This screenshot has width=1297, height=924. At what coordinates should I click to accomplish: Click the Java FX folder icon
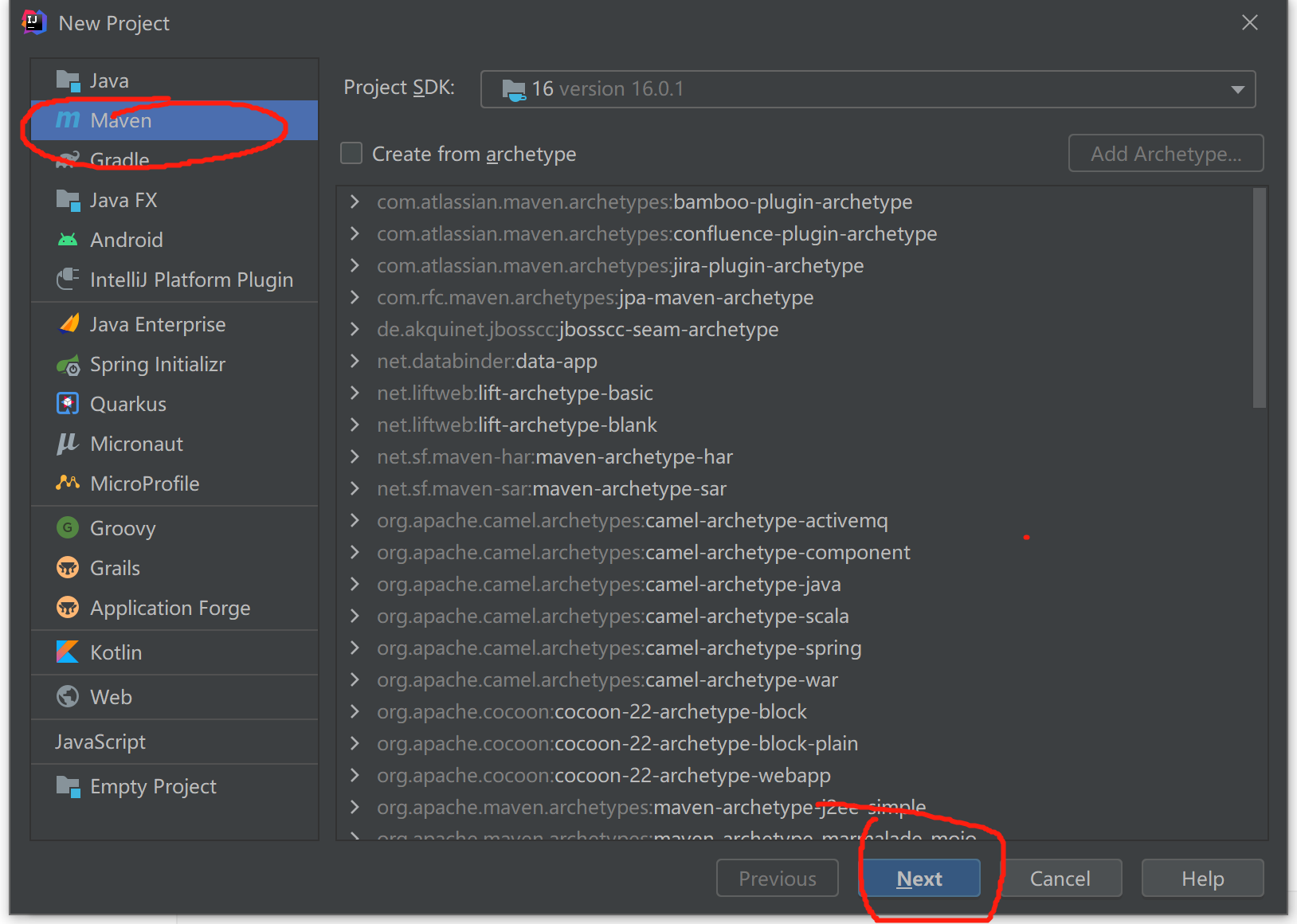tap(69, 200)
